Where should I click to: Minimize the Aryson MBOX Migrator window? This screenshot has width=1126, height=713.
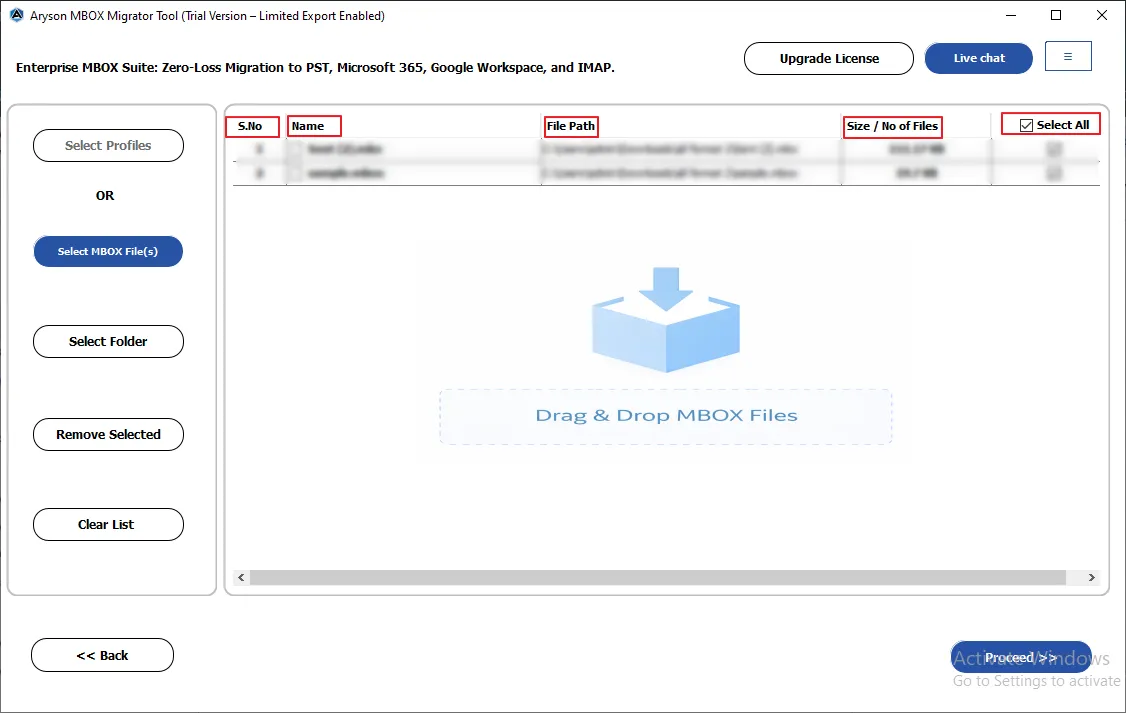click(x=1011, y=15)
